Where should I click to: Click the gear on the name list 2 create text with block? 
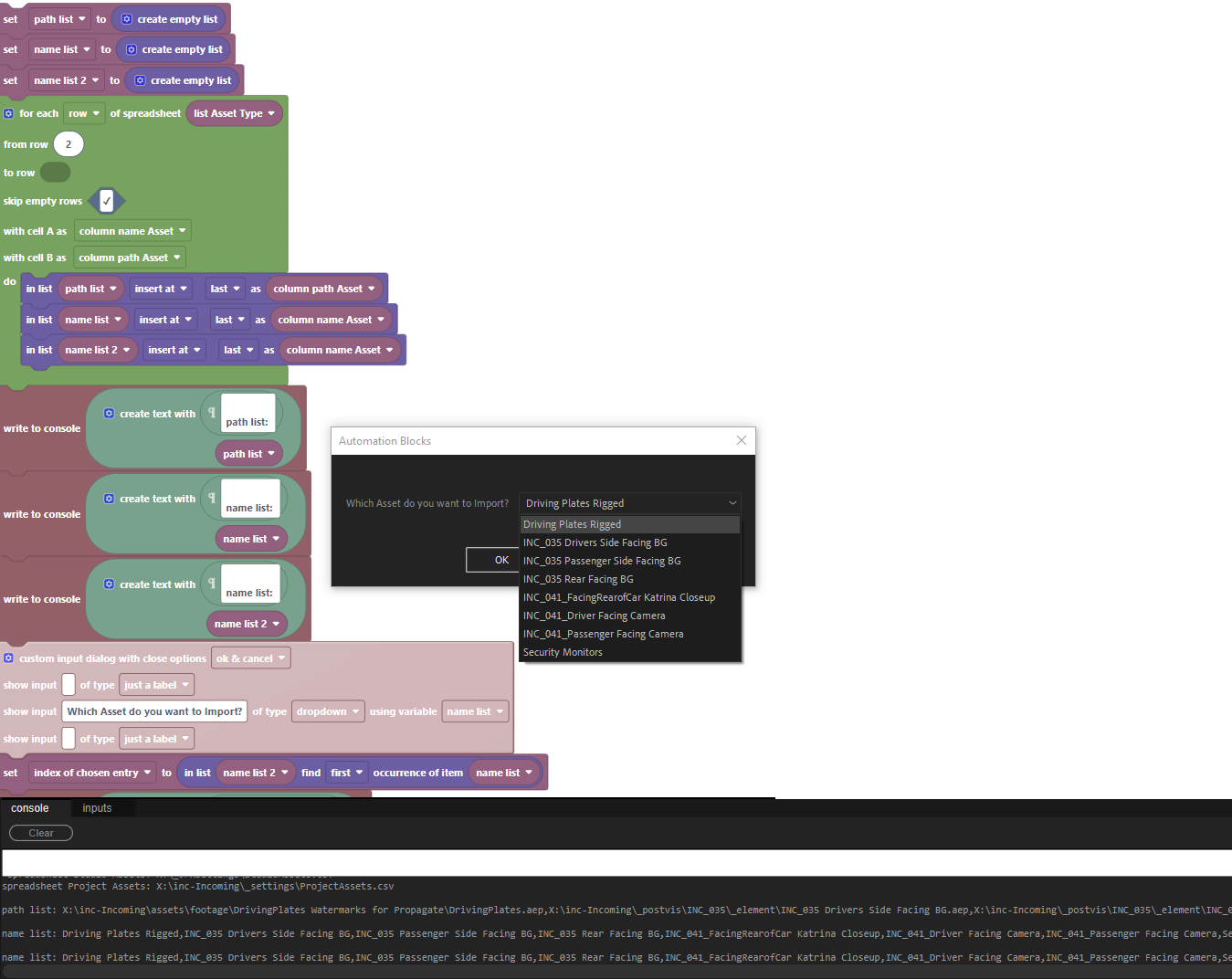[110, 584]
